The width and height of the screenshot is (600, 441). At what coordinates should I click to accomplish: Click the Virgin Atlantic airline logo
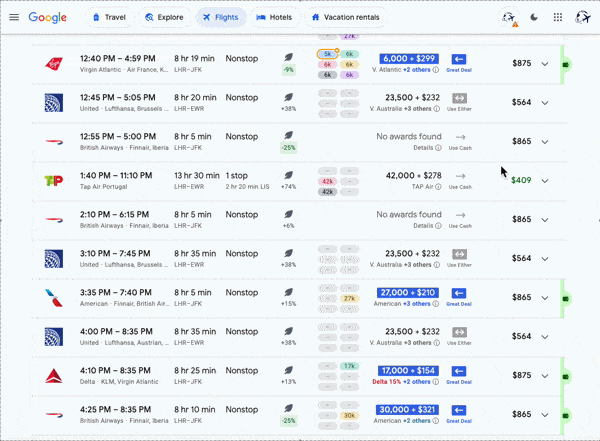54,64
